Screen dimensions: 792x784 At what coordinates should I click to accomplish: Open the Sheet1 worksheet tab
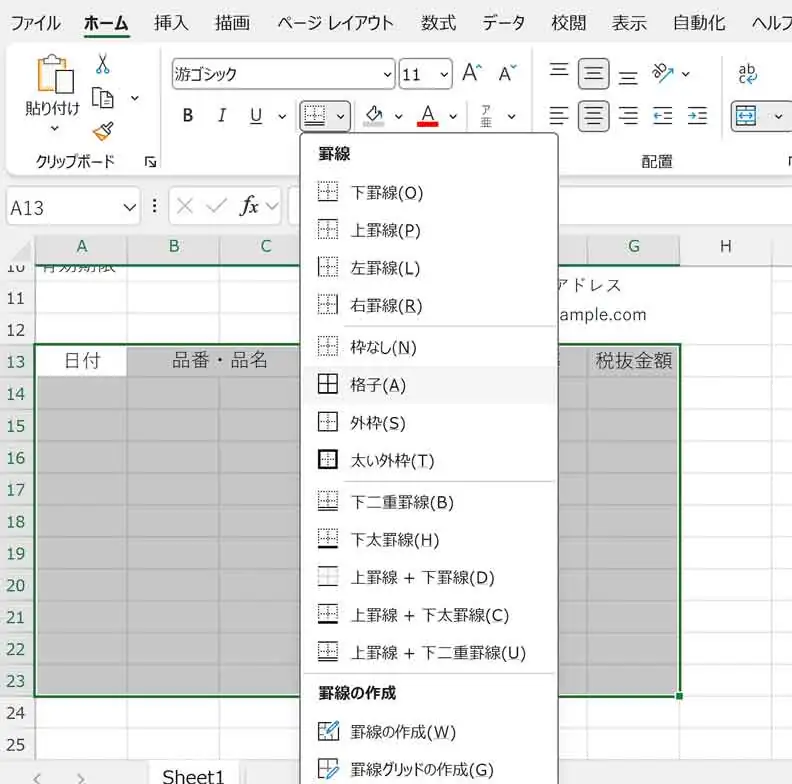[x=193, y=776]
